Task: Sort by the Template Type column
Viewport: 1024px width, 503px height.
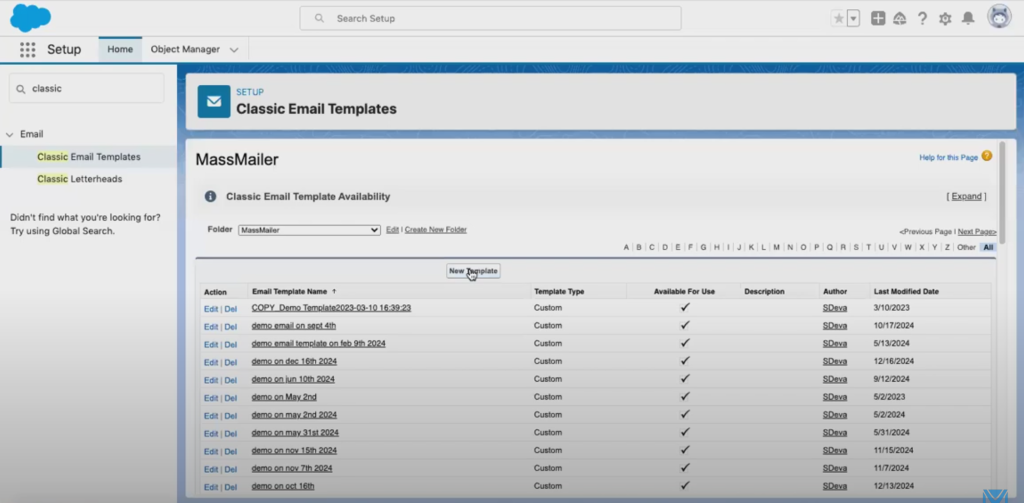Action: [x=559, y=291]
